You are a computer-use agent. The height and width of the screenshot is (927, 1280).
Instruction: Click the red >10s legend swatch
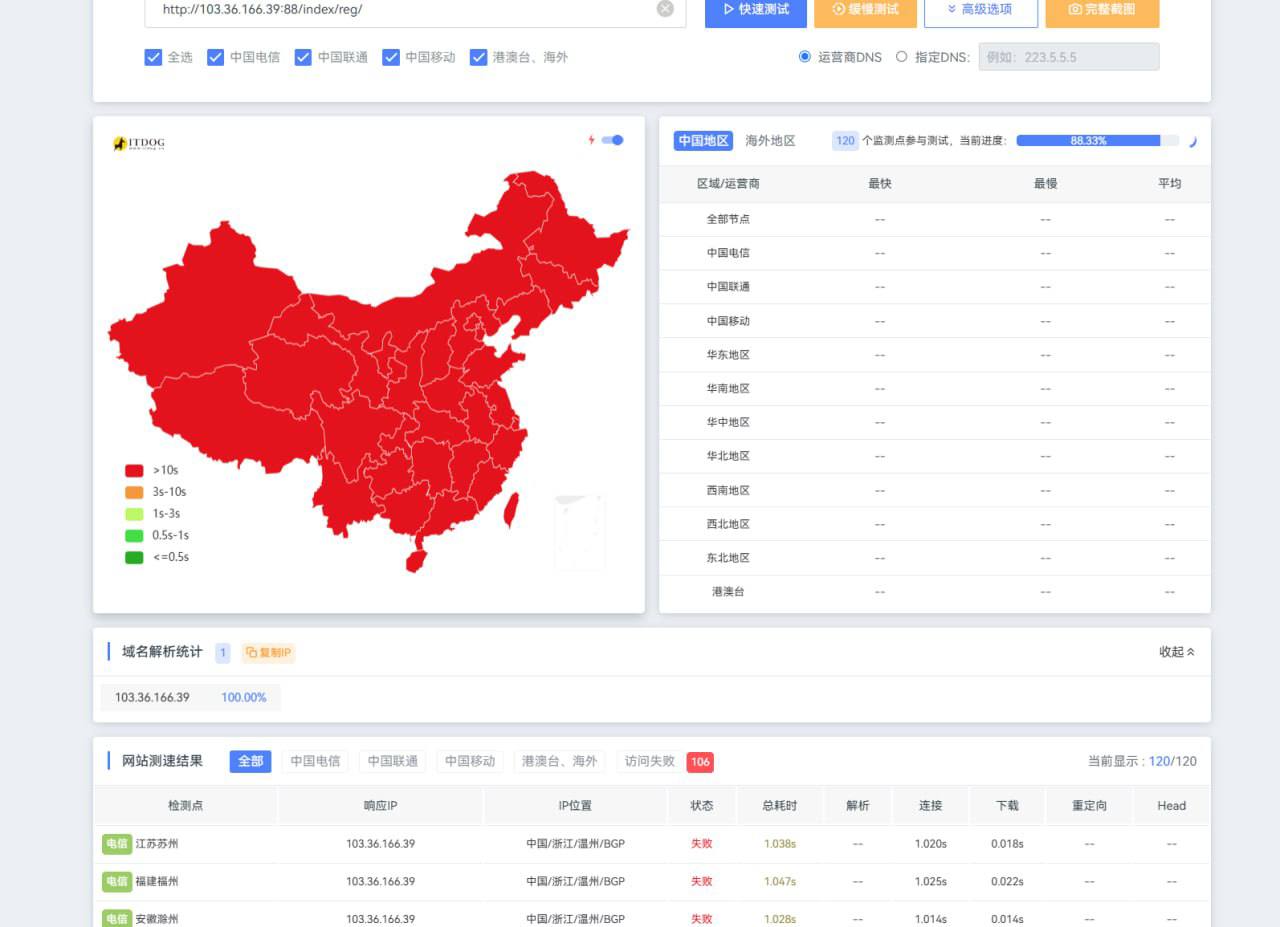pos(134,470)
